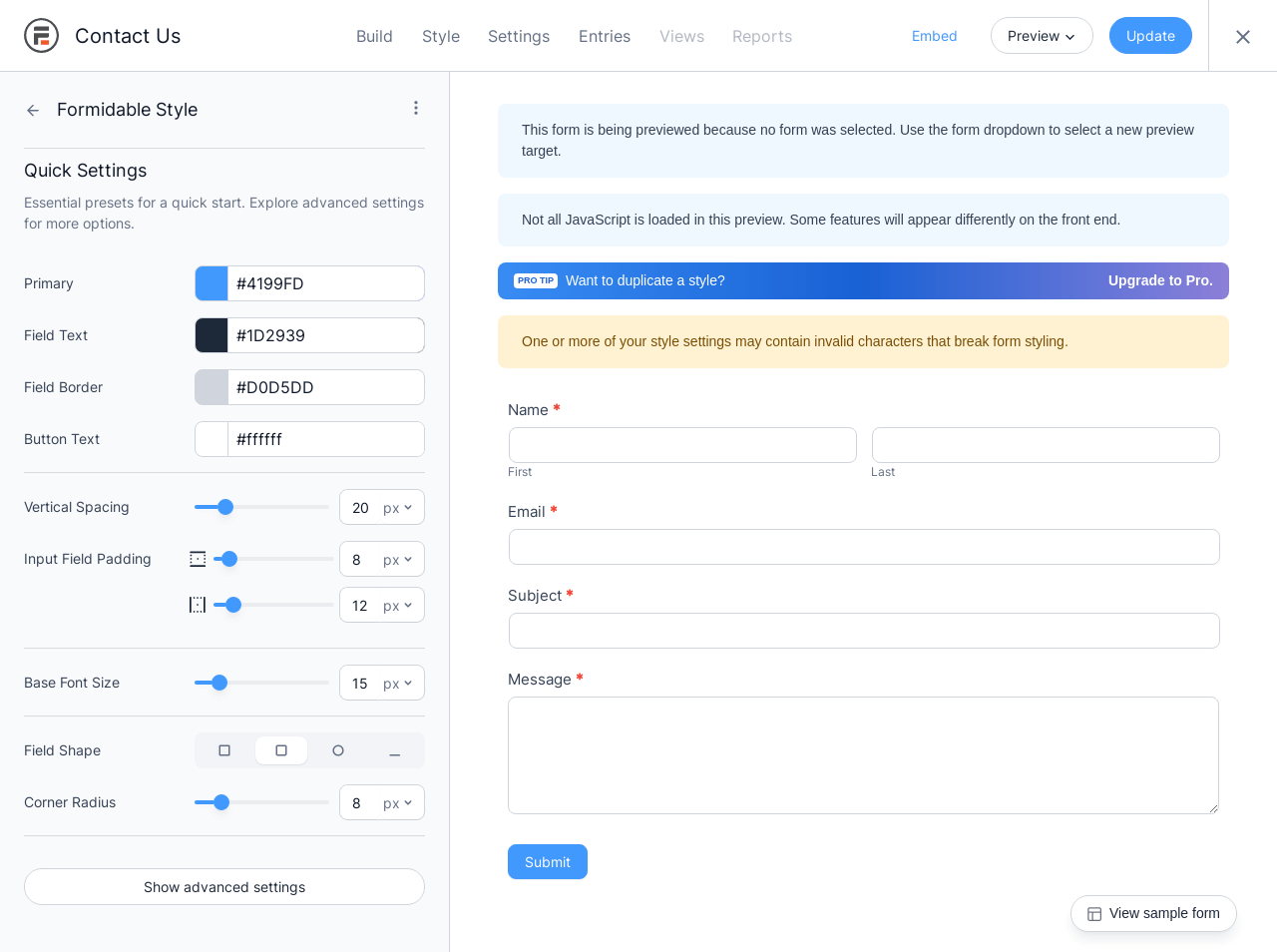Open the Vertical Spacing px unit dropdown

[x=398, y=508]
